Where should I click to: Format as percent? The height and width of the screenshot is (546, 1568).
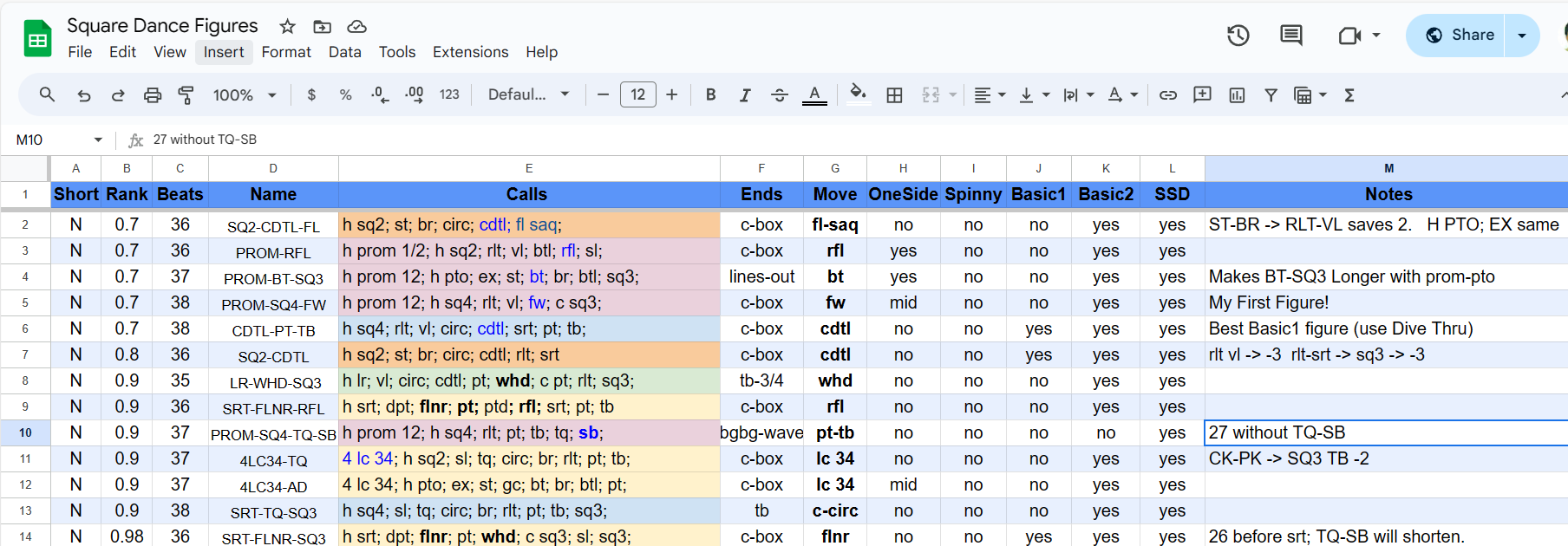click(x=345, y=95)
